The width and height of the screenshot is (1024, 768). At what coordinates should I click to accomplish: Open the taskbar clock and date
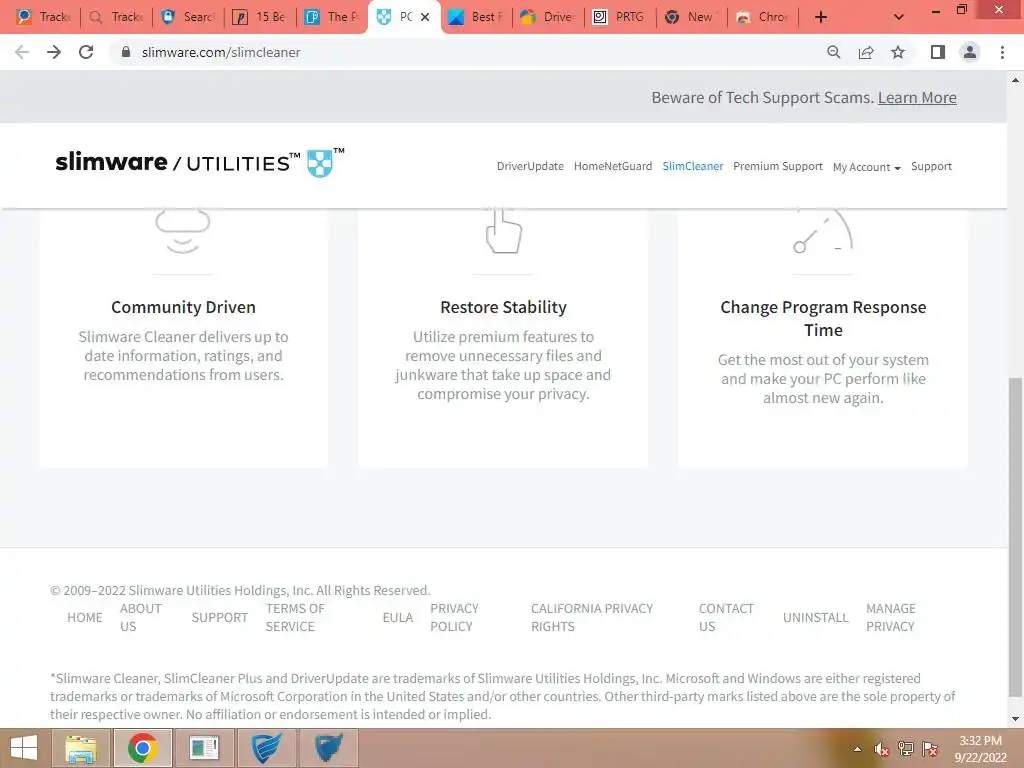click(x=980, y=748)
